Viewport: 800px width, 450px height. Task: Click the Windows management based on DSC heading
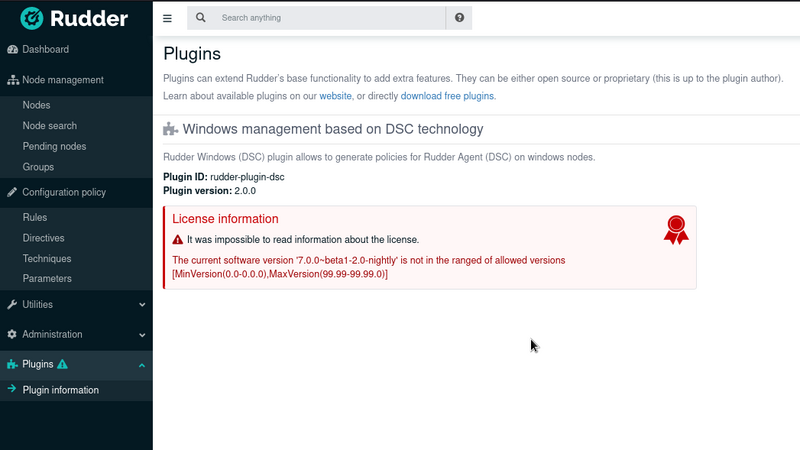coord(333,129)
